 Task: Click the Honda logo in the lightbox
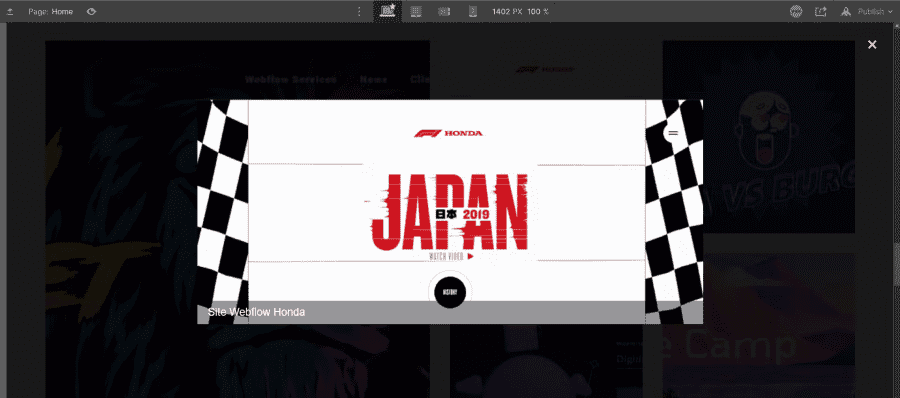[x=448, y=134]
